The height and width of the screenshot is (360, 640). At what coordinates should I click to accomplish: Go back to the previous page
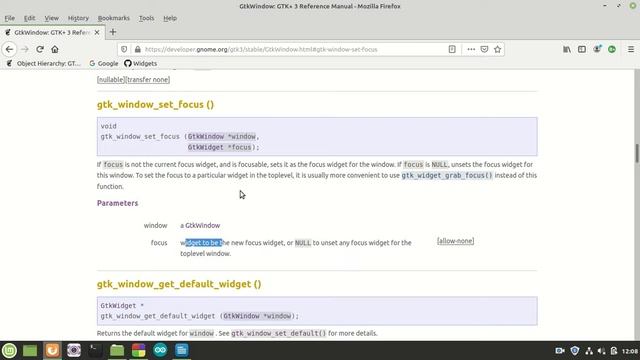click(9, 49)
